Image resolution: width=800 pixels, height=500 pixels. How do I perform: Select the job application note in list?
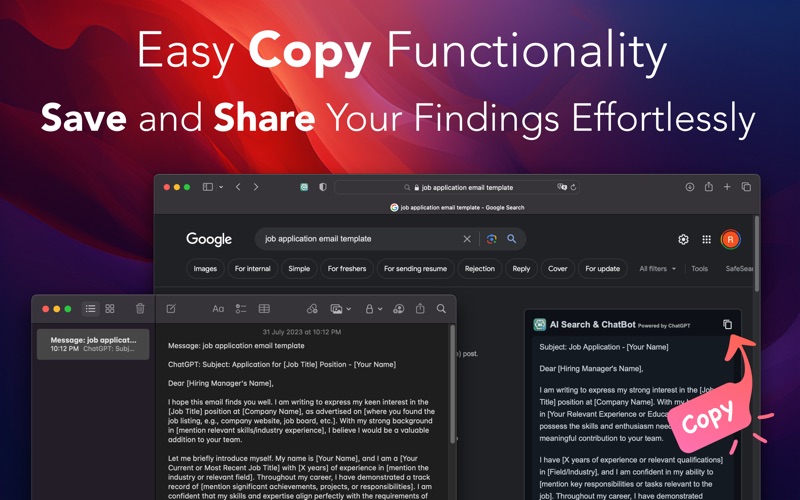(93, 344)
